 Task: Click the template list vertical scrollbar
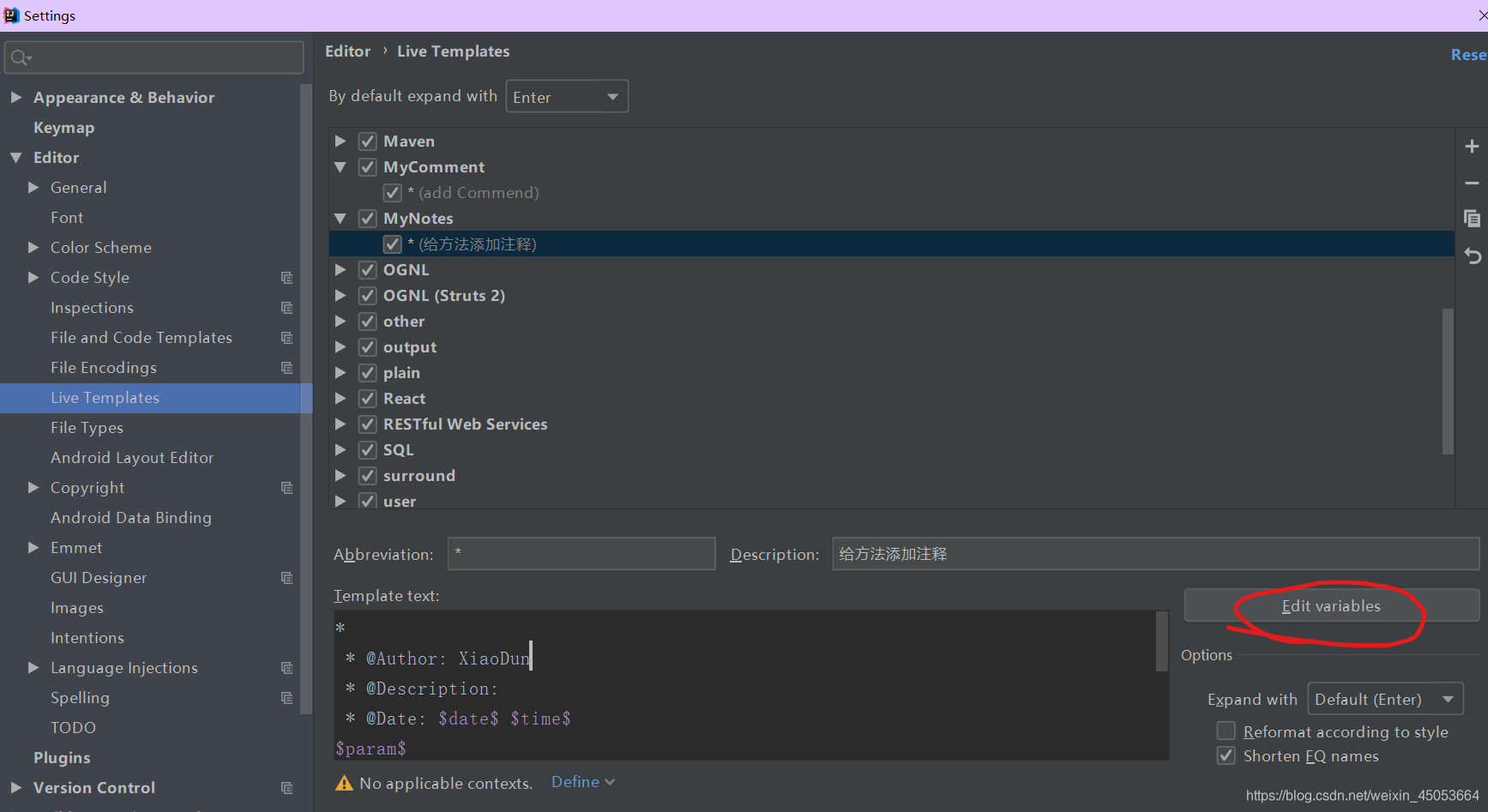tap(1448, 382)
